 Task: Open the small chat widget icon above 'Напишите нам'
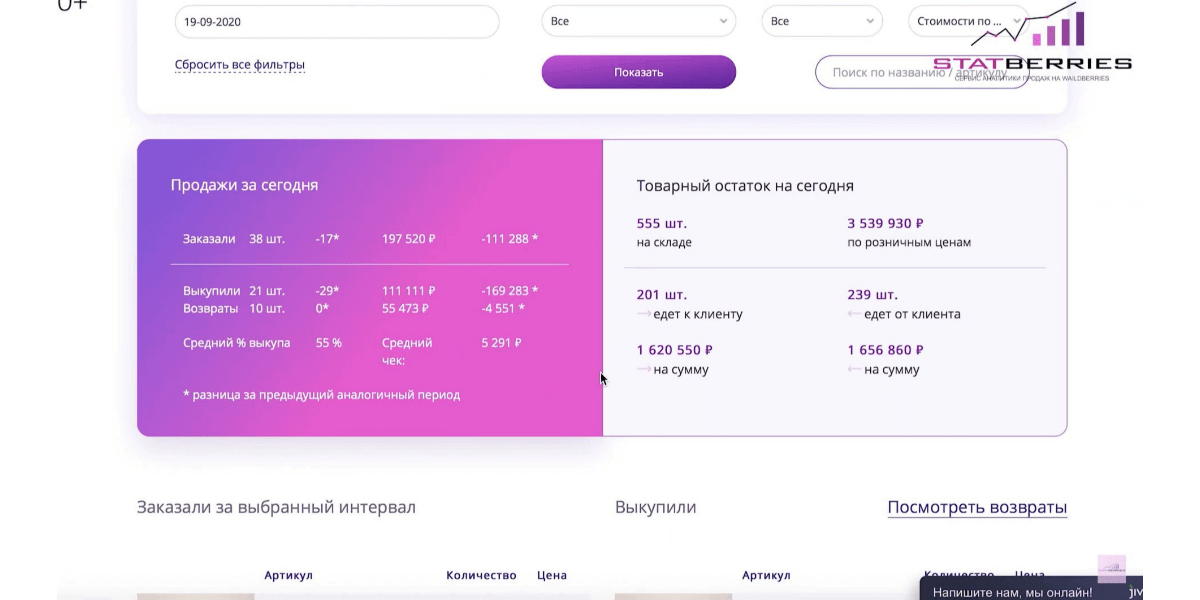[x=1111, y=569]
